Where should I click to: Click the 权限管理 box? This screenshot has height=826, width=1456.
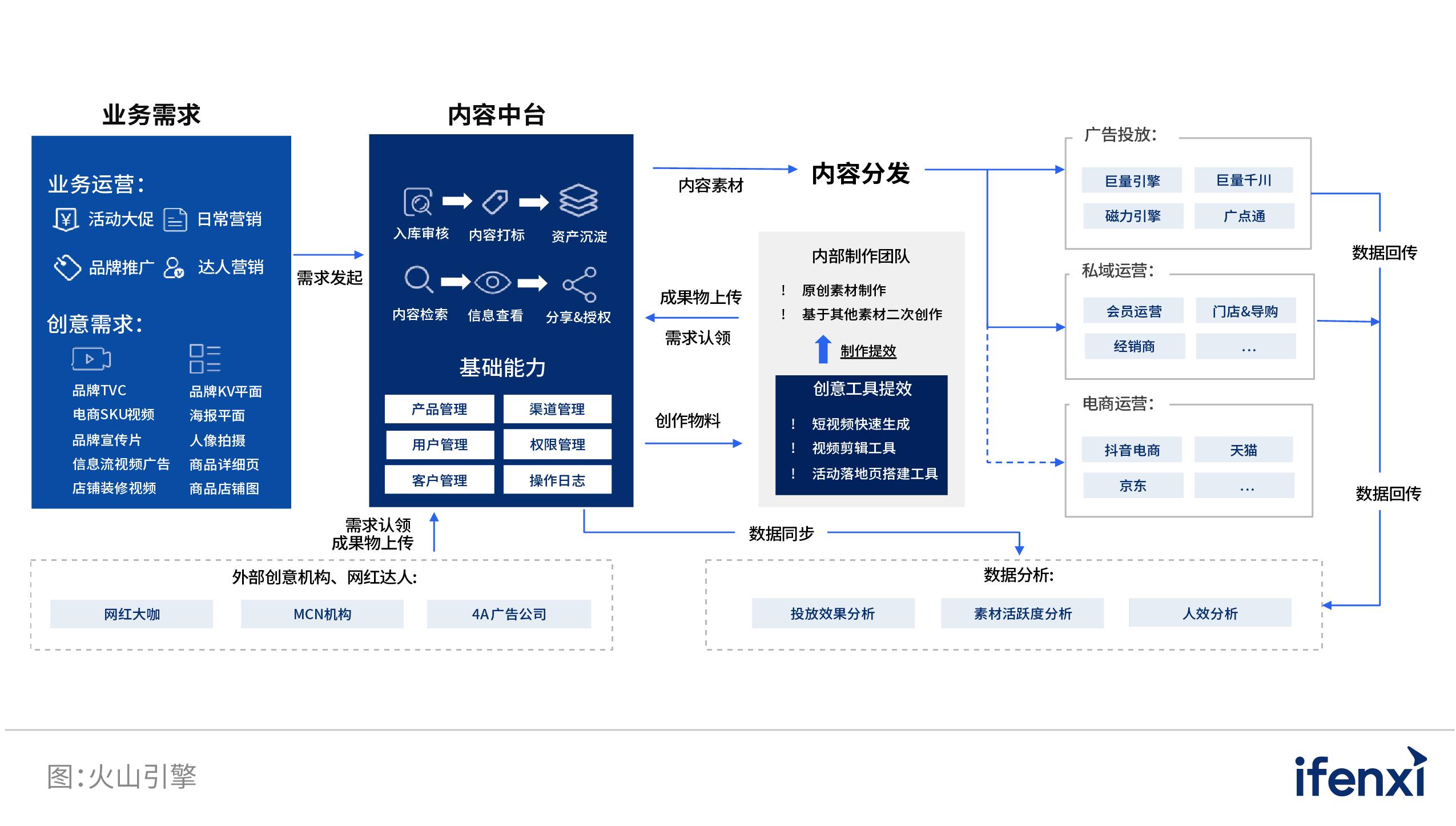click(x=557, y=444)
